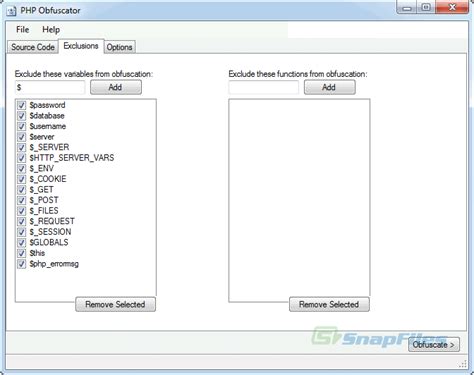Remove Selected variables from the list
The width and height of the screenshot is (474, 375).
coord(115,304)
